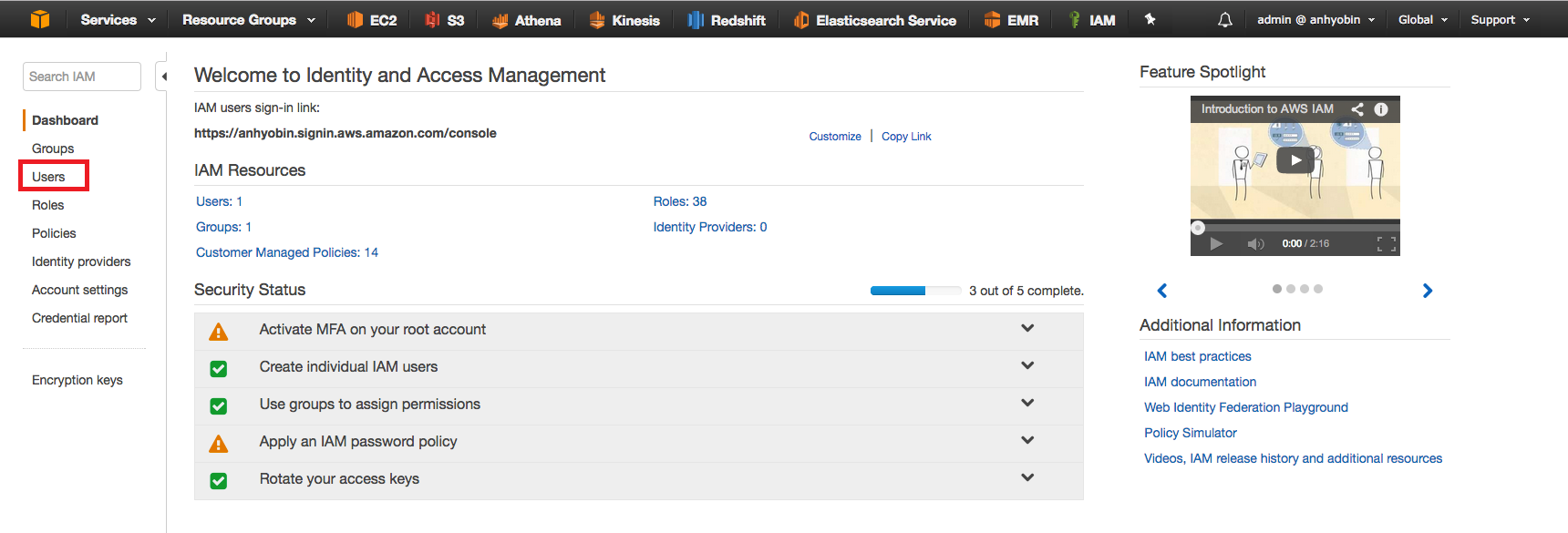Open the IAM best practices link
This screenshot has width=1568, height=533.
tap(1197, 356)
